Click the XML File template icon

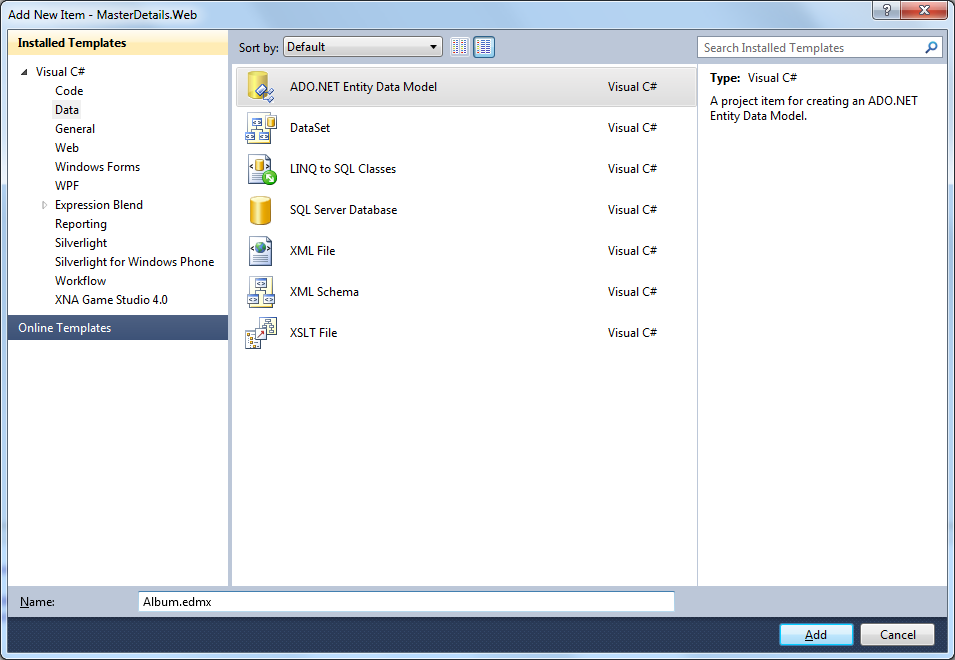tap(260, 251)
